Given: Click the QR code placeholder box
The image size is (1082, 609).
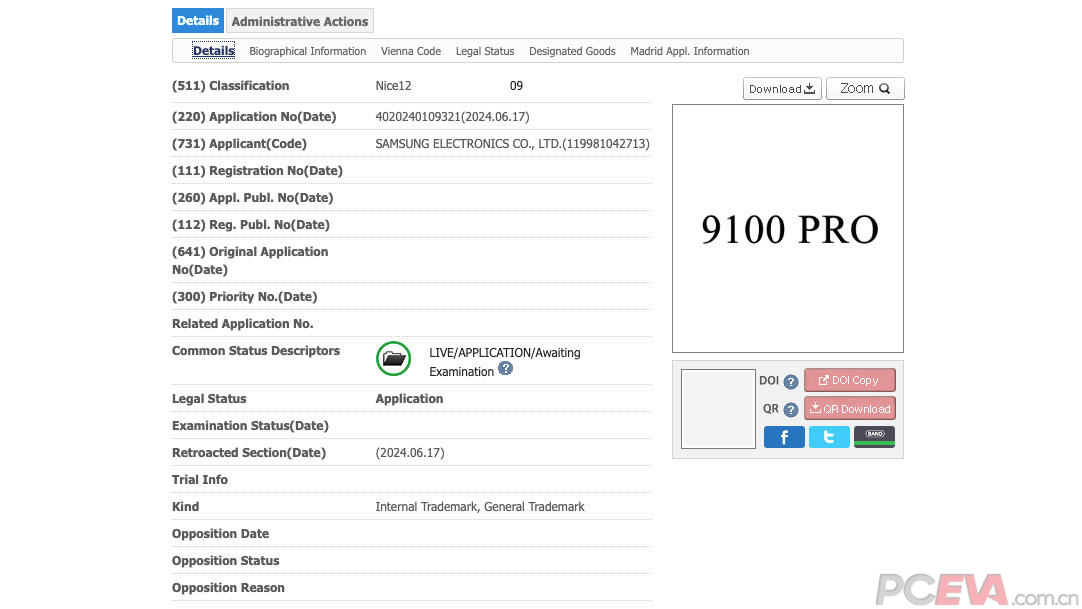Looking at the screenshot, I should (718, 409).
